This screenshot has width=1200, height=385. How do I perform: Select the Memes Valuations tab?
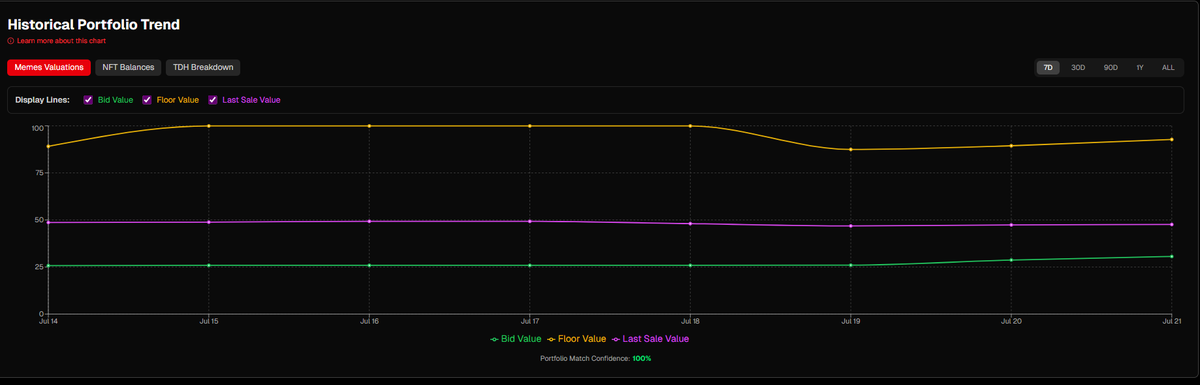[49, 67]
